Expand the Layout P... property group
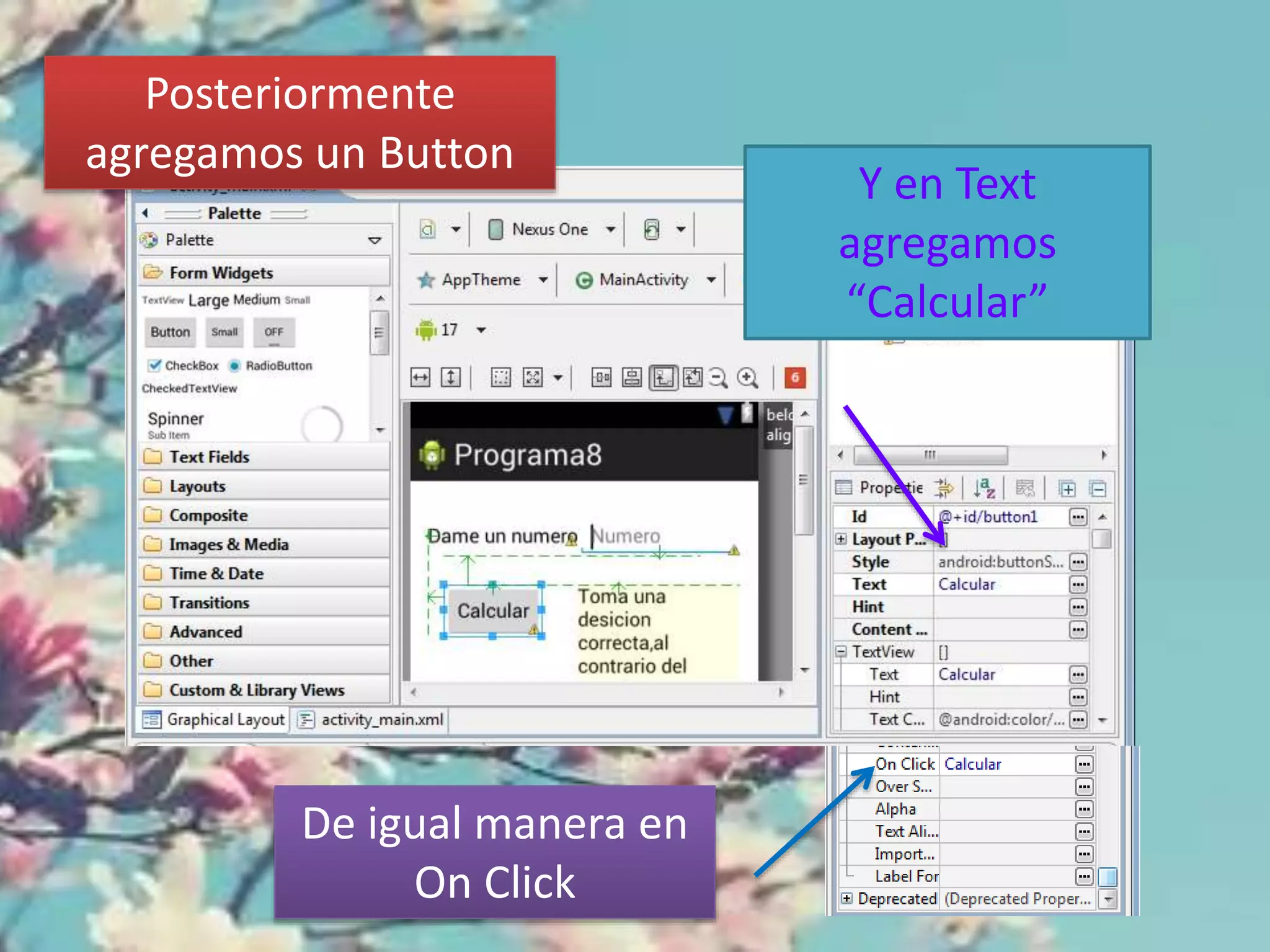 tap(841, 539)
